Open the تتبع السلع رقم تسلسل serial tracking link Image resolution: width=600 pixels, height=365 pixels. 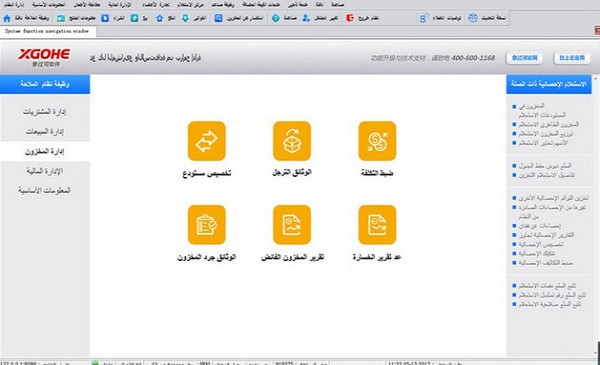552,295
